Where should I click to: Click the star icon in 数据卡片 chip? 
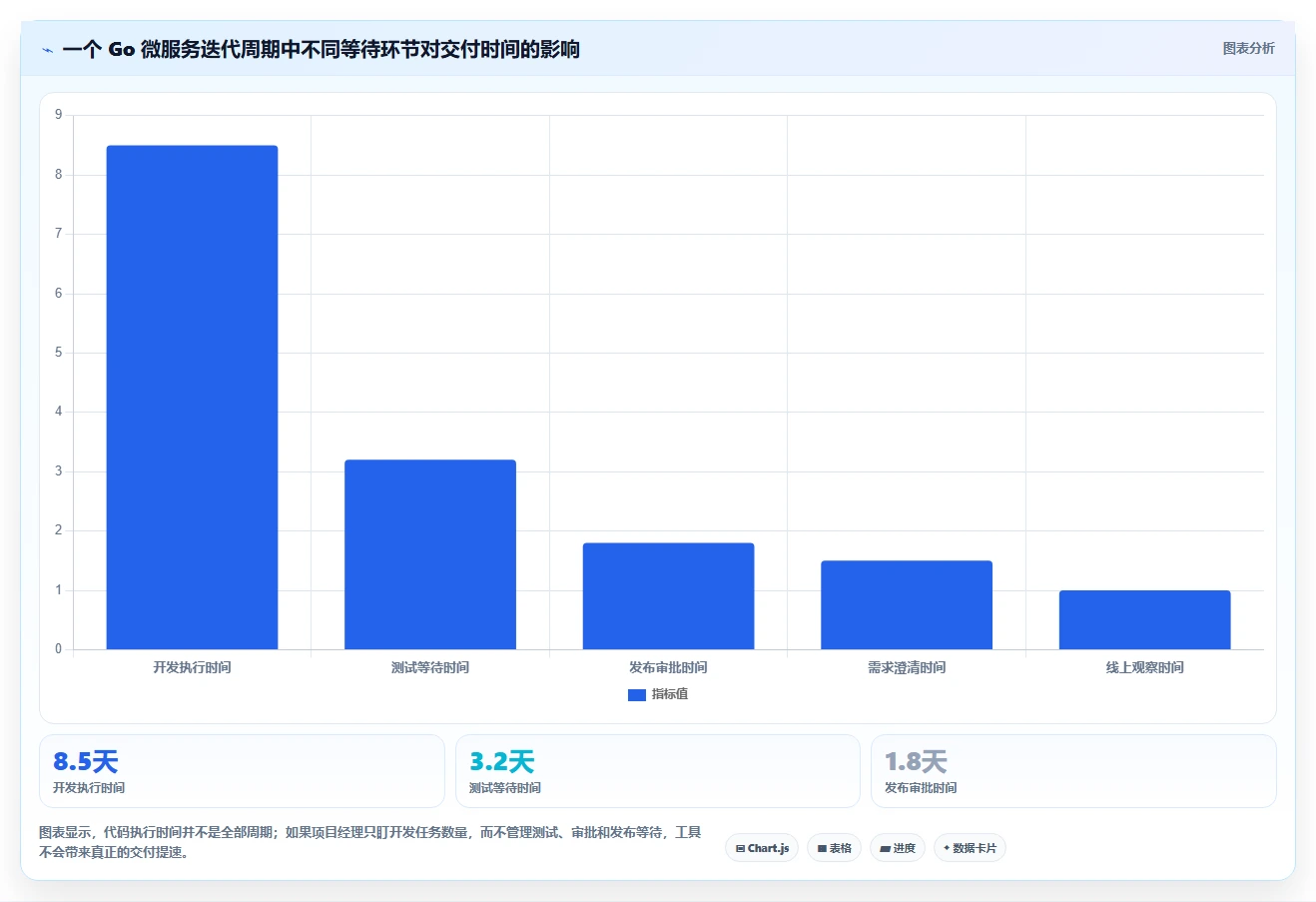coord(947,848)
